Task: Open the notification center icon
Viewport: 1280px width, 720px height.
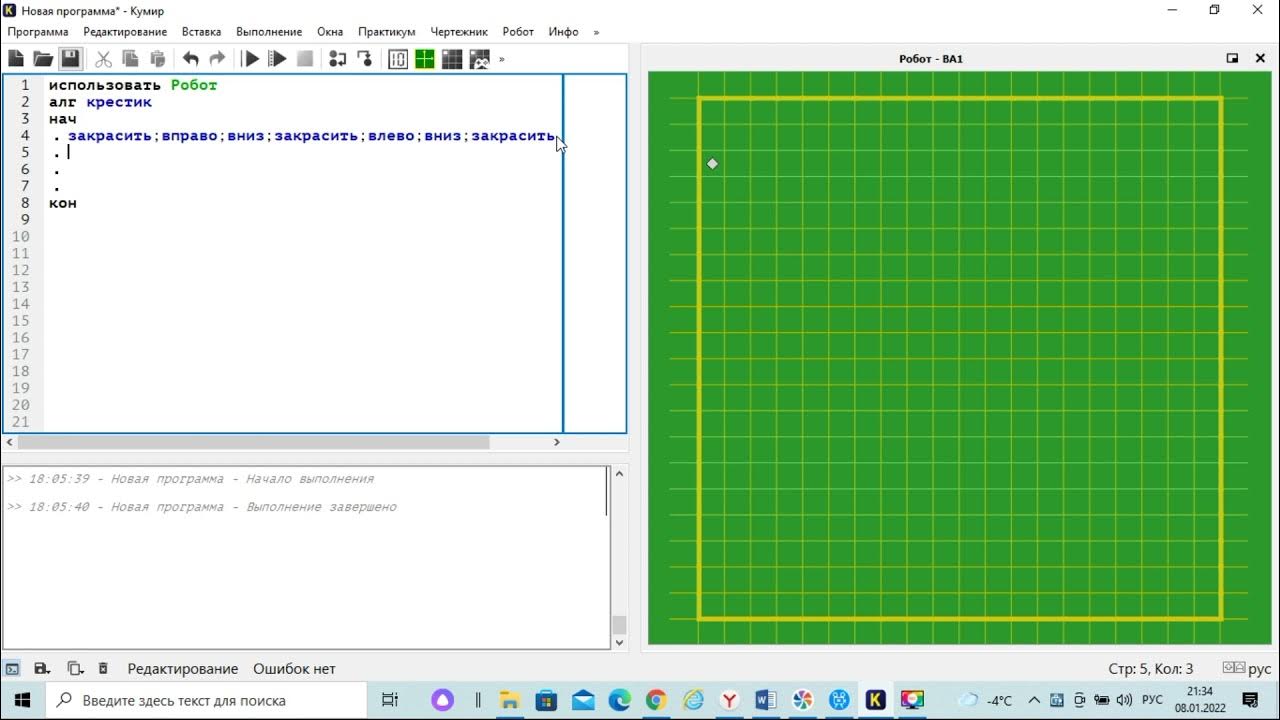Action: click(1250, 700)
